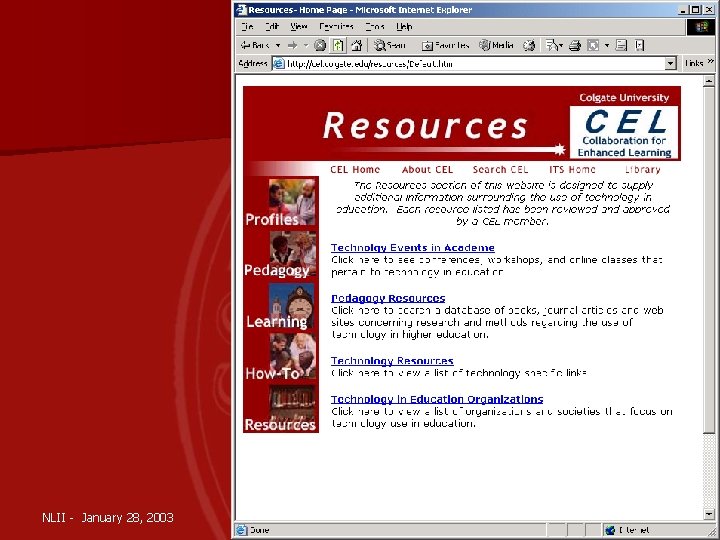Open Technology in Education Organizations link
Viewport: 720px width, 540px height.
[437, 399]
